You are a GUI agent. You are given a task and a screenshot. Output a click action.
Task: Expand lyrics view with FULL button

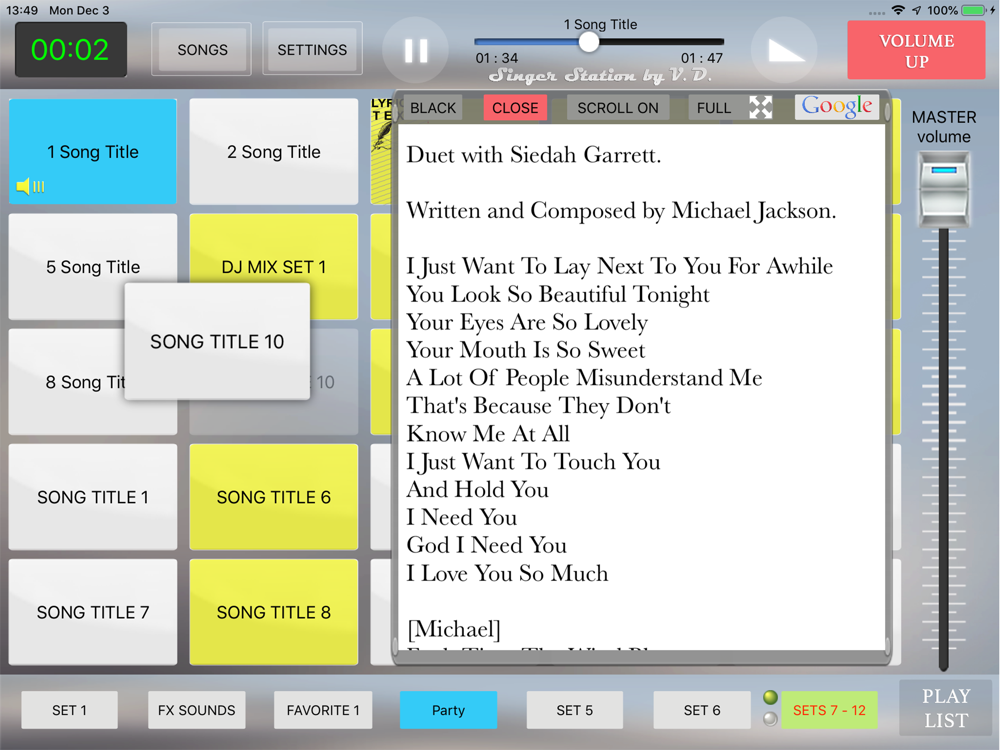714,108
